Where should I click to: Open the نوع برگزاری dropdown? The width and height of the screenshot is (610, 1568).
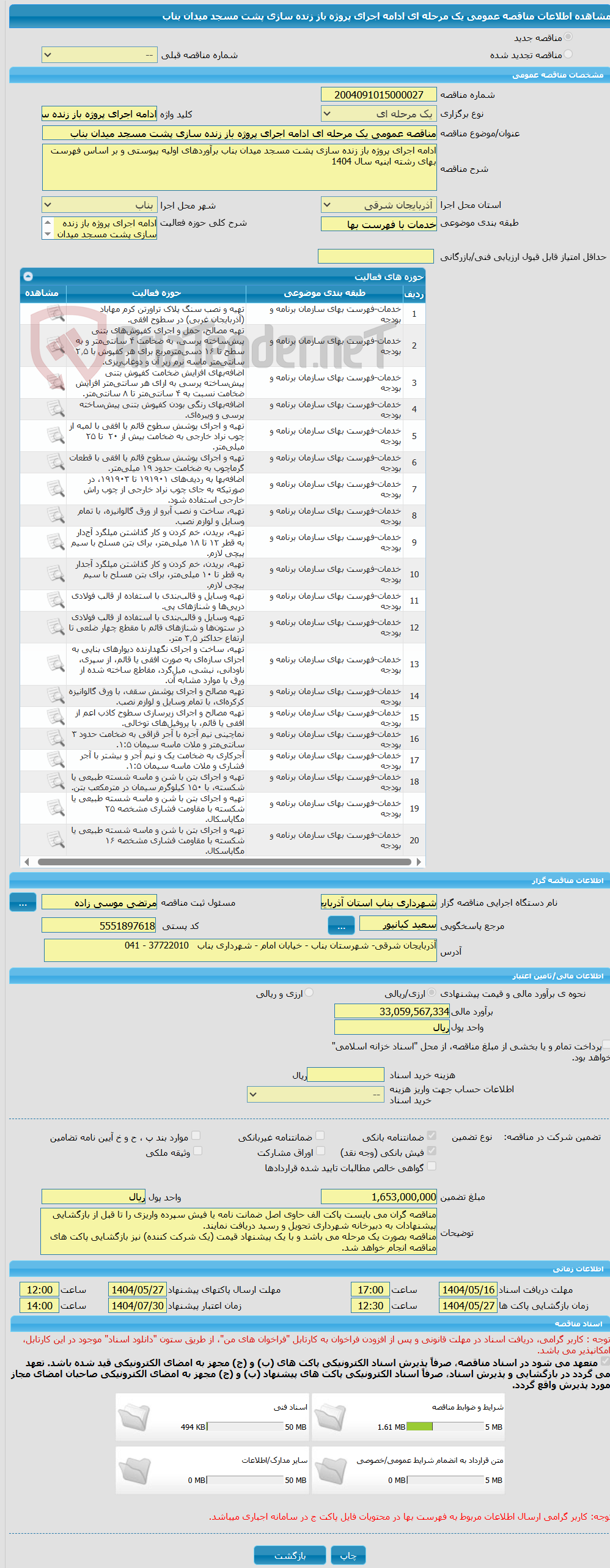(x=378, y=114)
